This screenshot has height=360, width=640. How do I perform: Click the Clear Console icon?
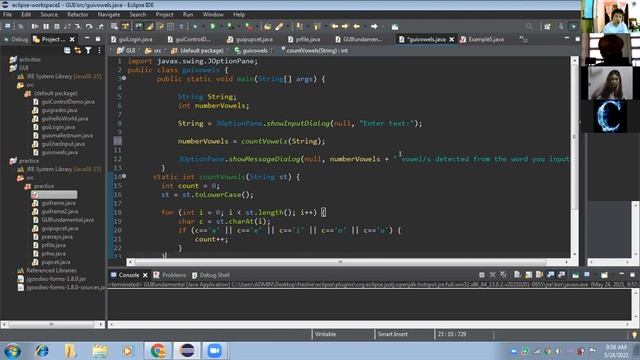(517, 275)
